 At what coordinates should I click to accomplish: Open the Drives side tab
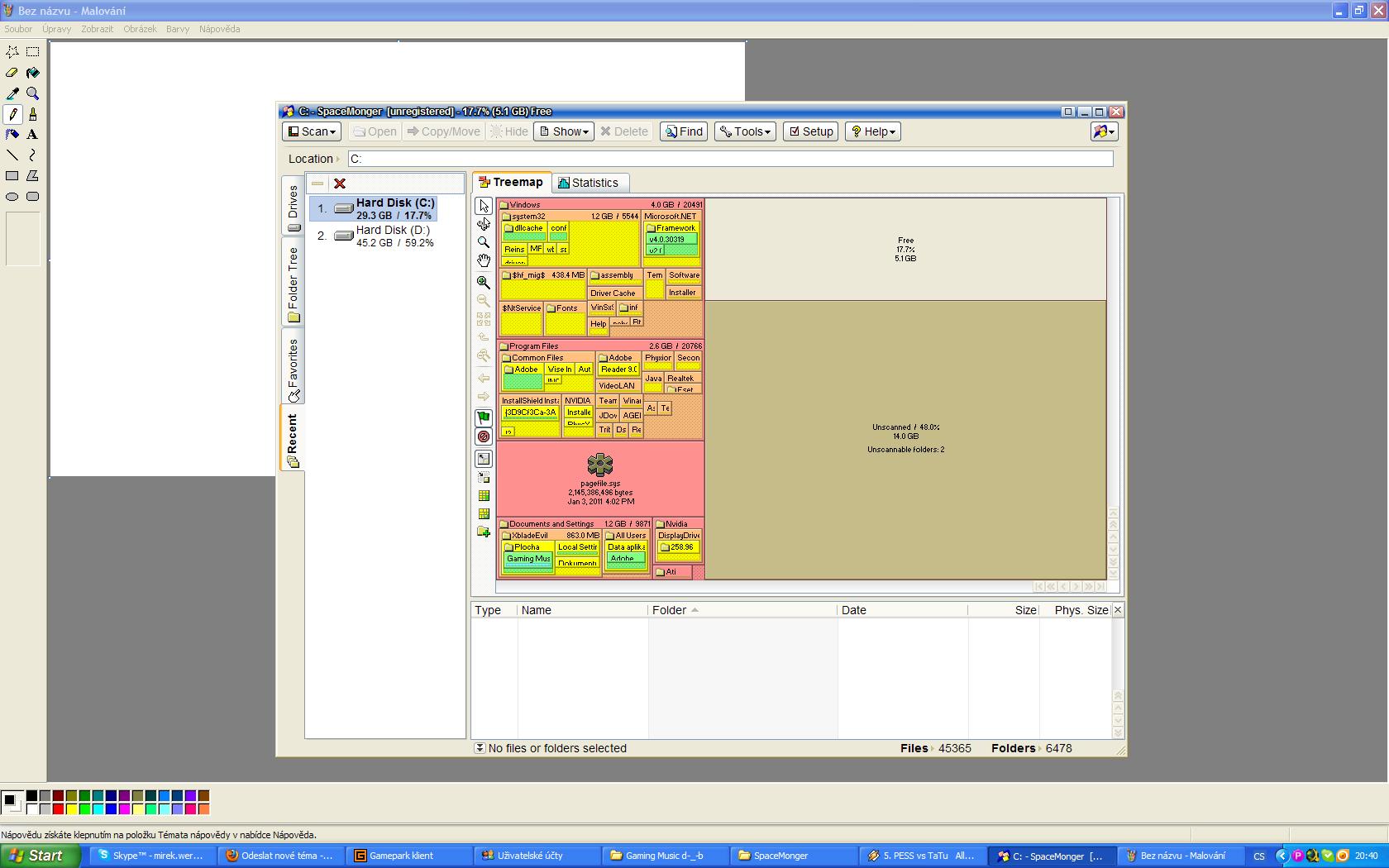pos(293,207)
